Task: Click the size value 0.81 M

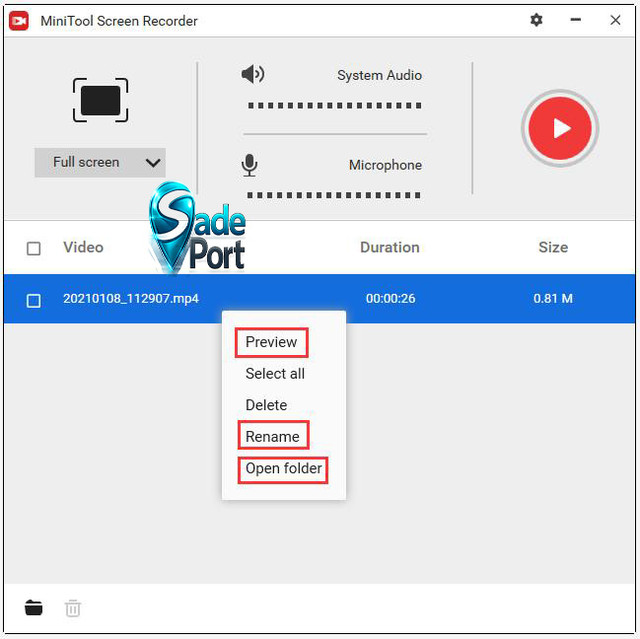Action: [x=553, y=299]
